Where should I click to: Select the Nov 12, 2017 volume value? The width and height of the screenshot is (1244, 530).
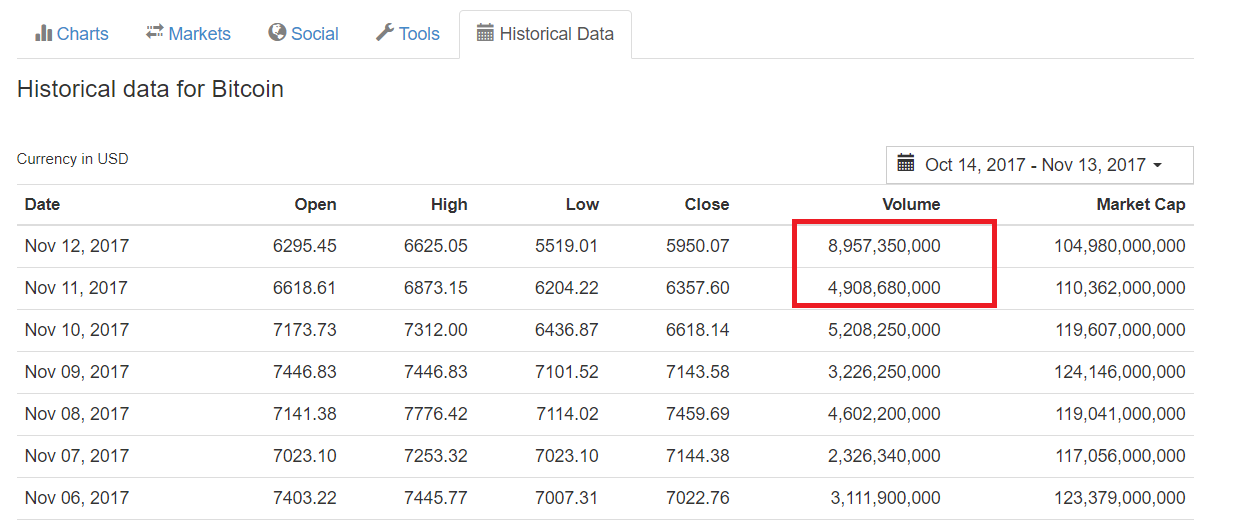tap(883, 246)
